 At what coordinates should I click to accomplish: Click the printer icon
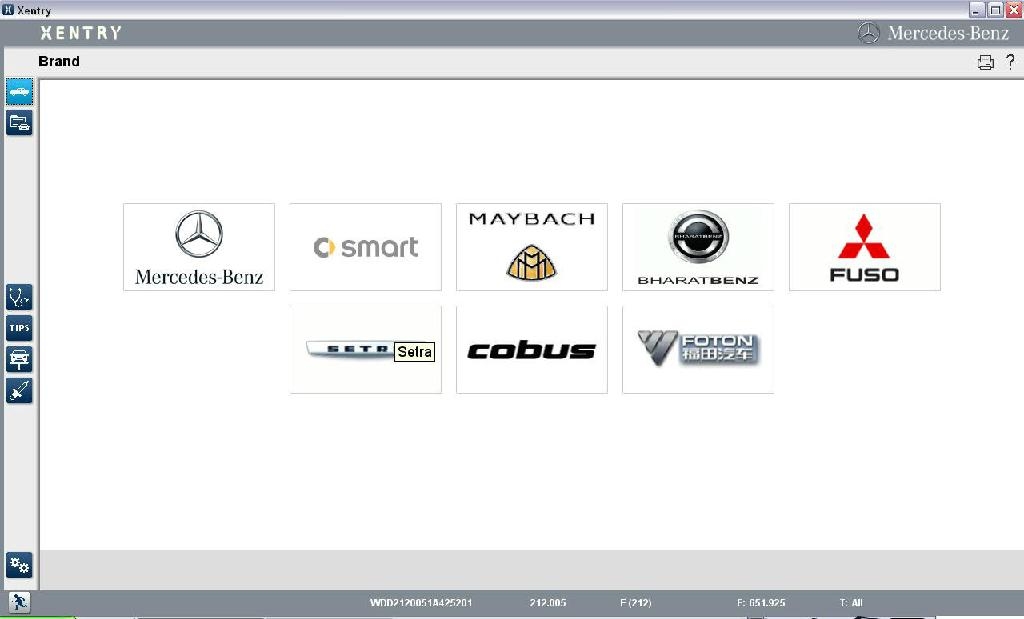pos(985,62)
